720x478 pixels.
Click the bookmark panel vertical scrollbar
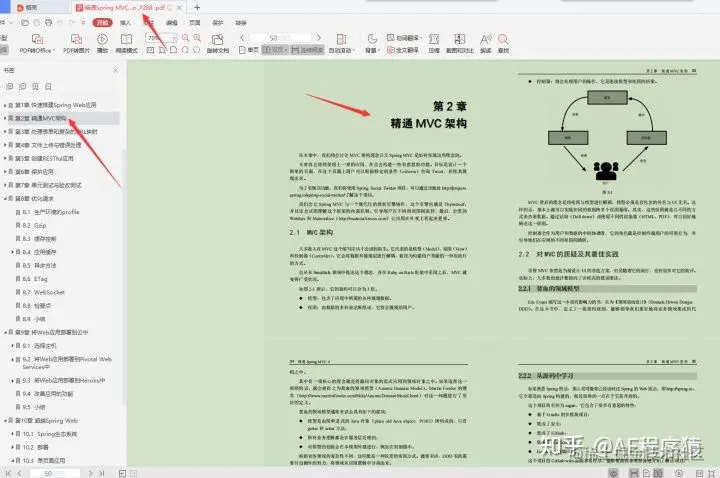(x=124, y=276)
